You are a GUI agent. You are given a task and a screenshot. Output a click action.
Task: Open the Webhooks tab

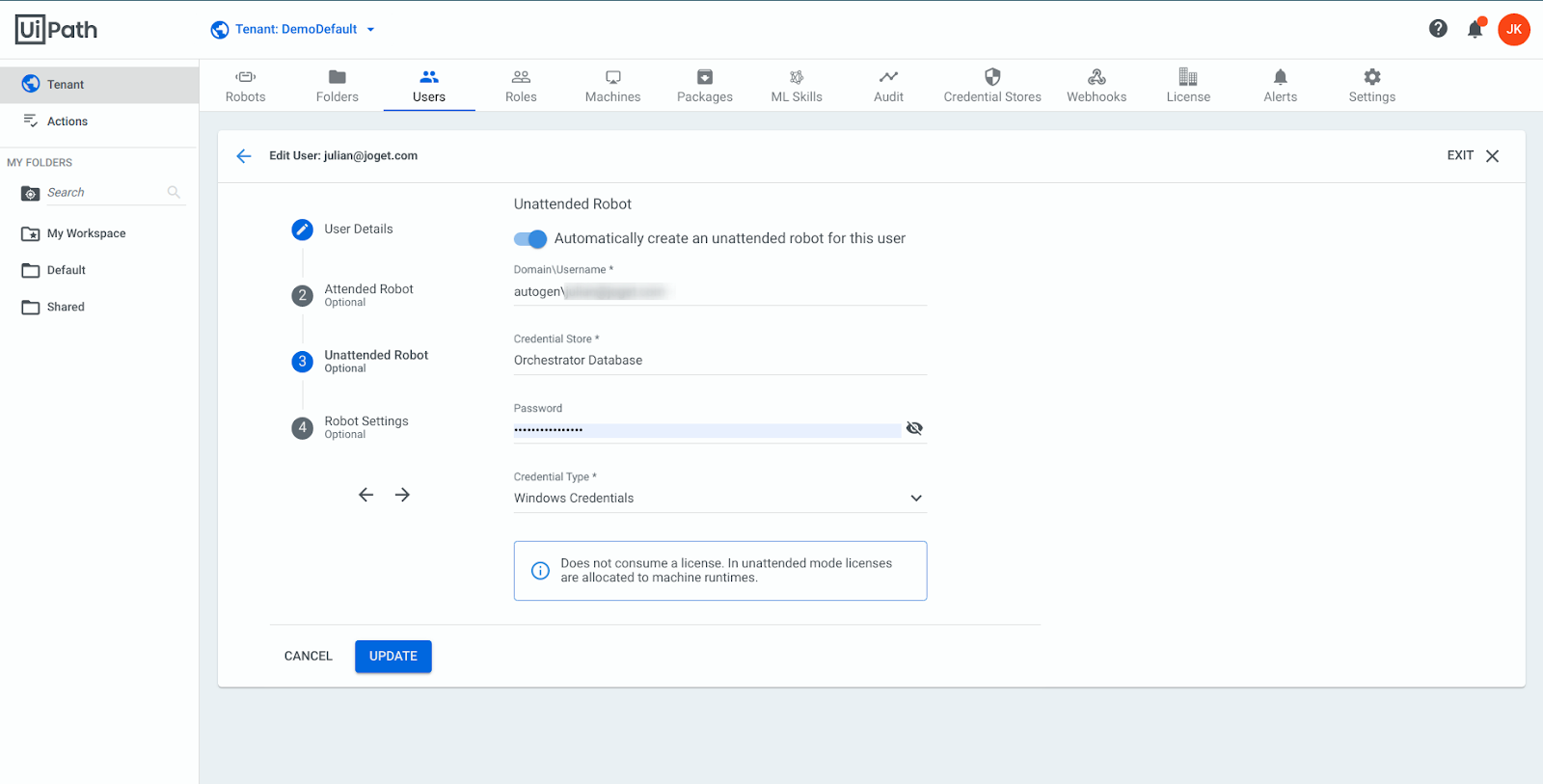tap(1096, 86)
